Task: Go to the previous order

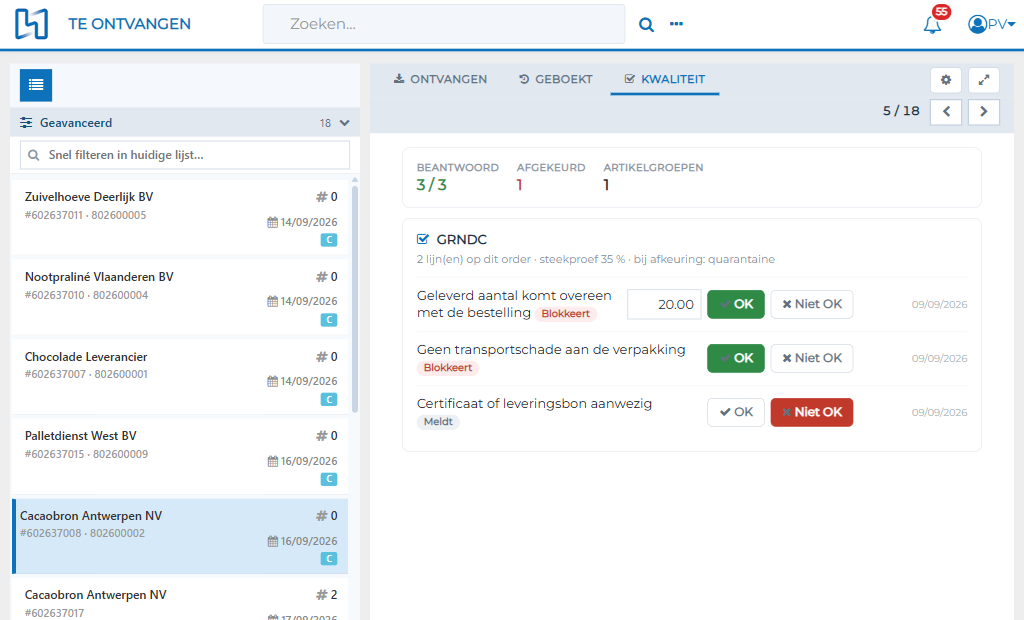Action: click(x=946, y=111)
